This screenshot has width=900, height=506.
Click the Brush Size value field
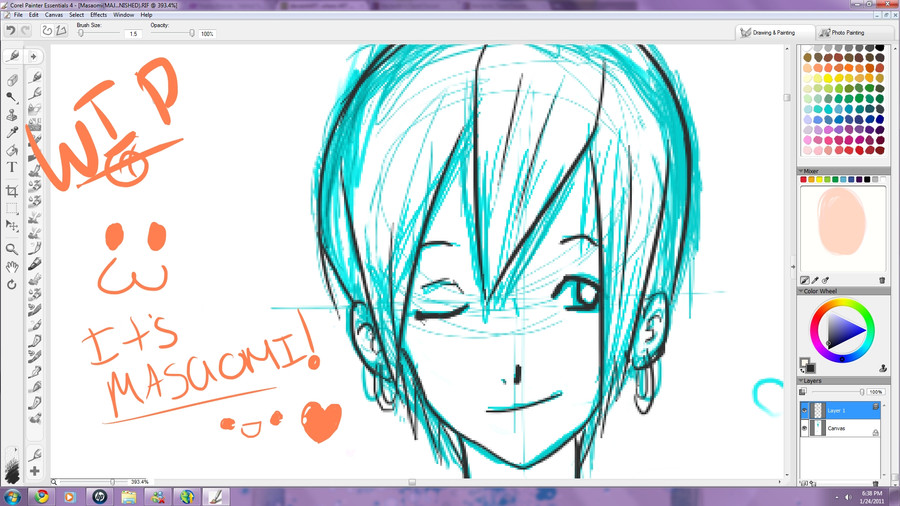click(133, 34)
